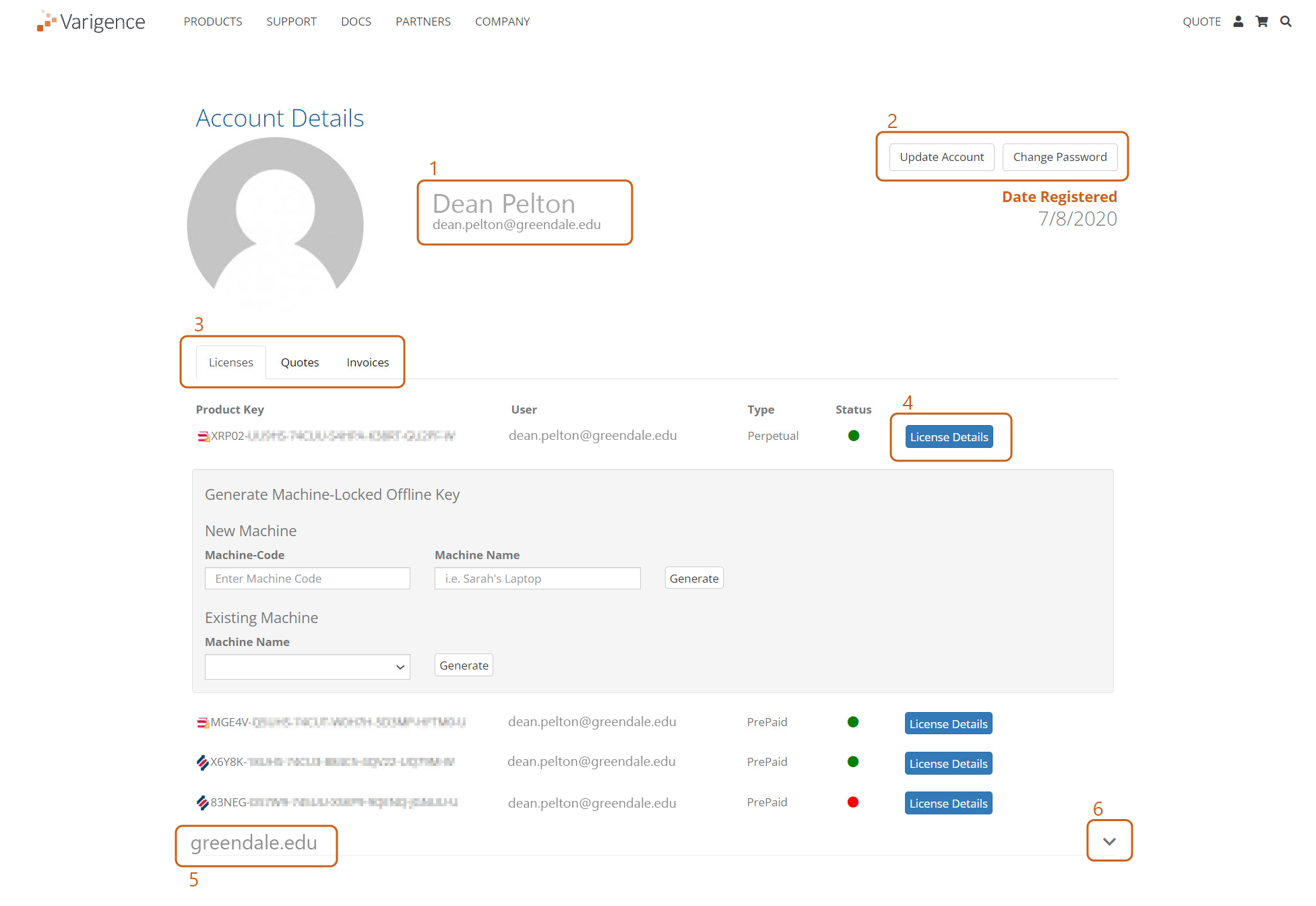Open License Details for 83NEG key

pos(948,803)
